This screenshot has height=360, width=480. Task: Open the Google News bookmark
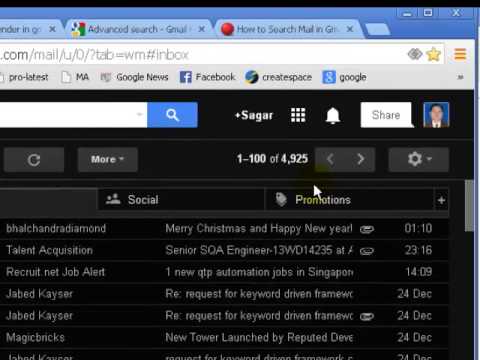(x=134, y=77)
